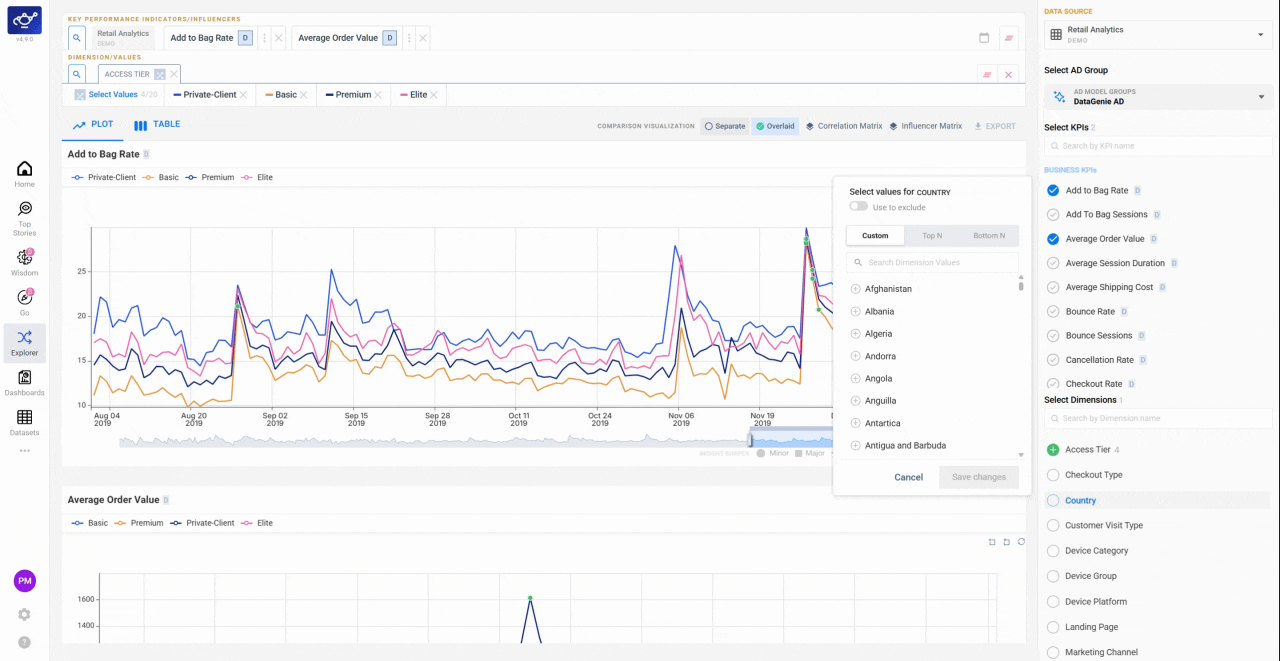Select Checkout Type dimension
This screenshot has width=1280, height=661.
1053,475
